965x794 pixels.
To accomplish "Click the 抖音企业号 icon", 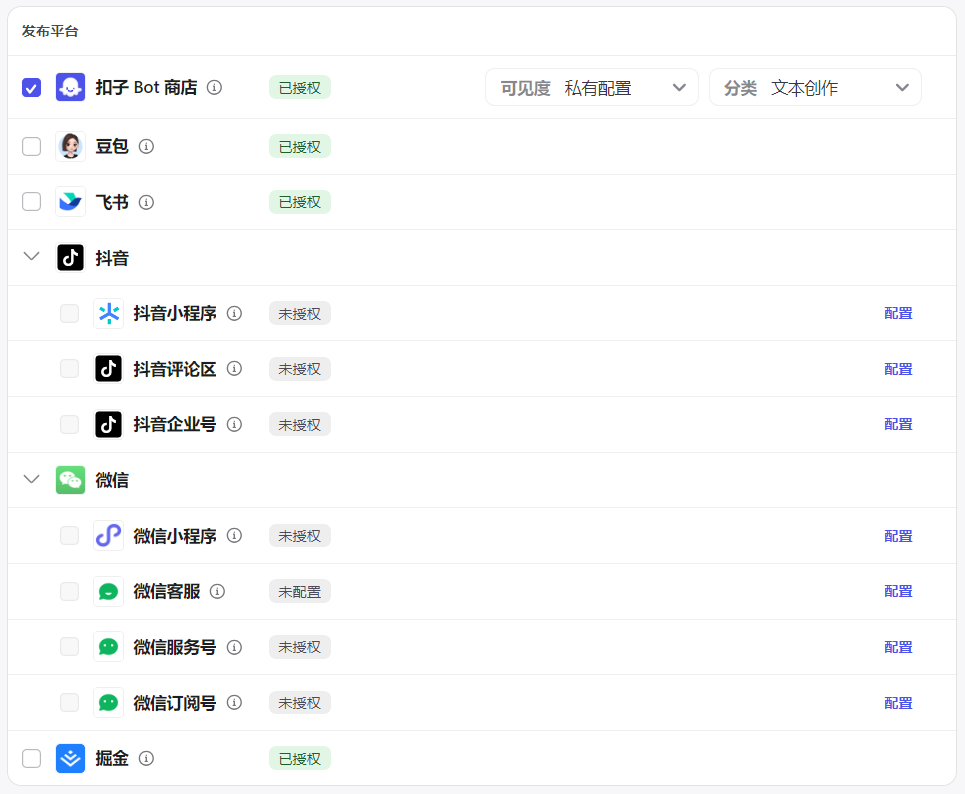I will pos(108,424).
